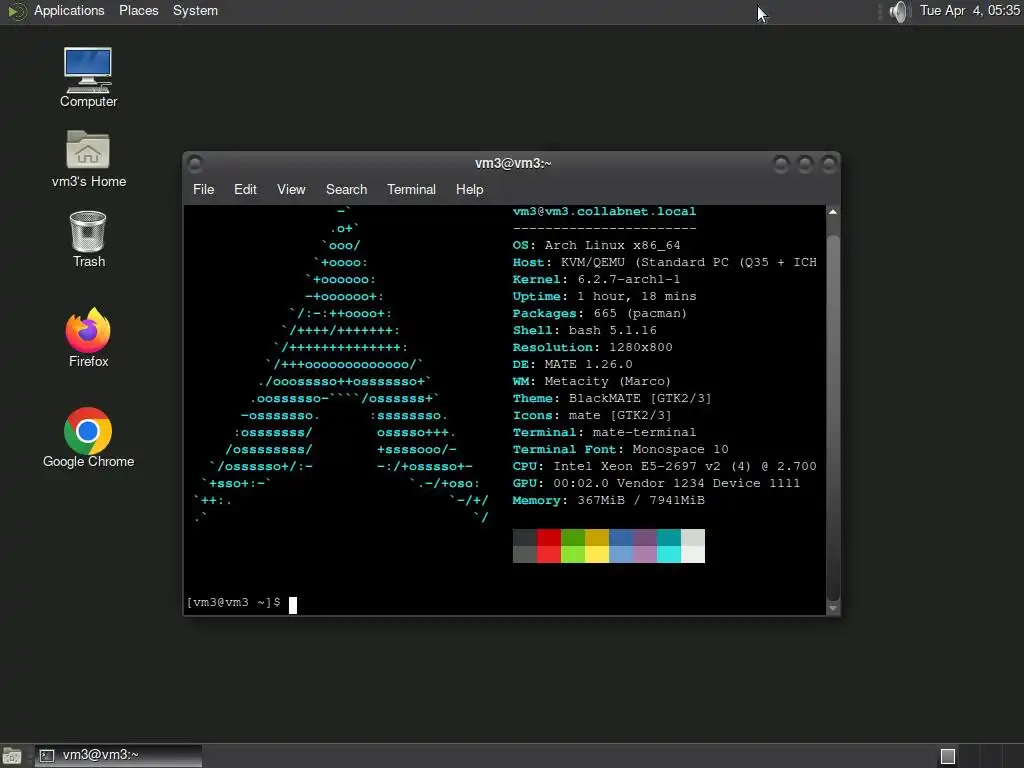Viewport: 1024px width, 768px height.
Task: Click the show desktop icon in bottom panel
Action: tap(12, 756)
